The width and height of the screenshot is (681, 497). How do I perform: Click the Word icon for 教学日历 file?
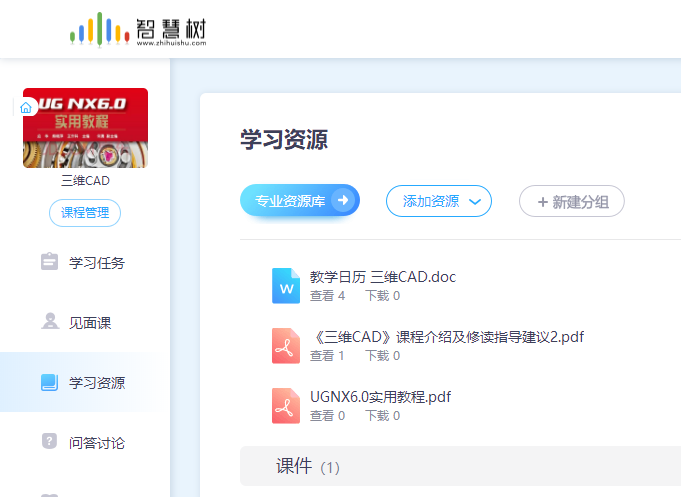coord(286,286)
